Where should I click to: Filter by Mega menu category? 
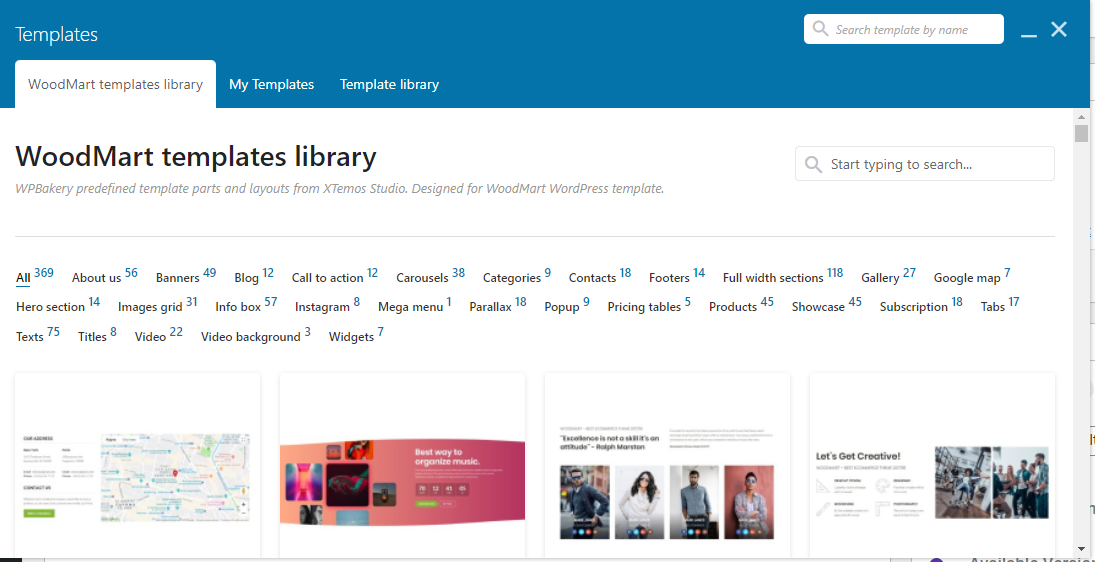pyautogui.click(x=415, y=306)
